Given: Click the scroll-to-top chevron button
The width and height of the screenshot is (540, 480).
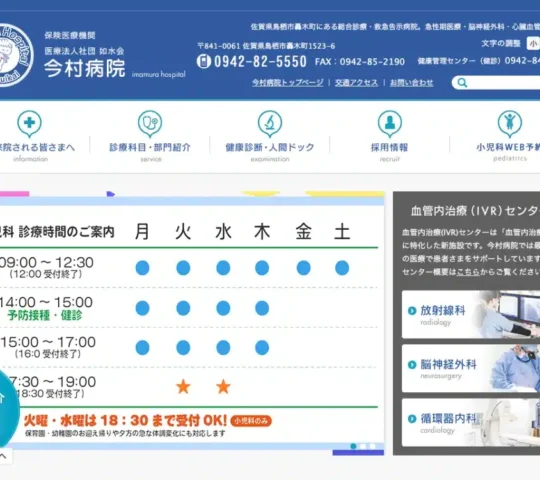Looking at the screenshot, I should (4, 457).
